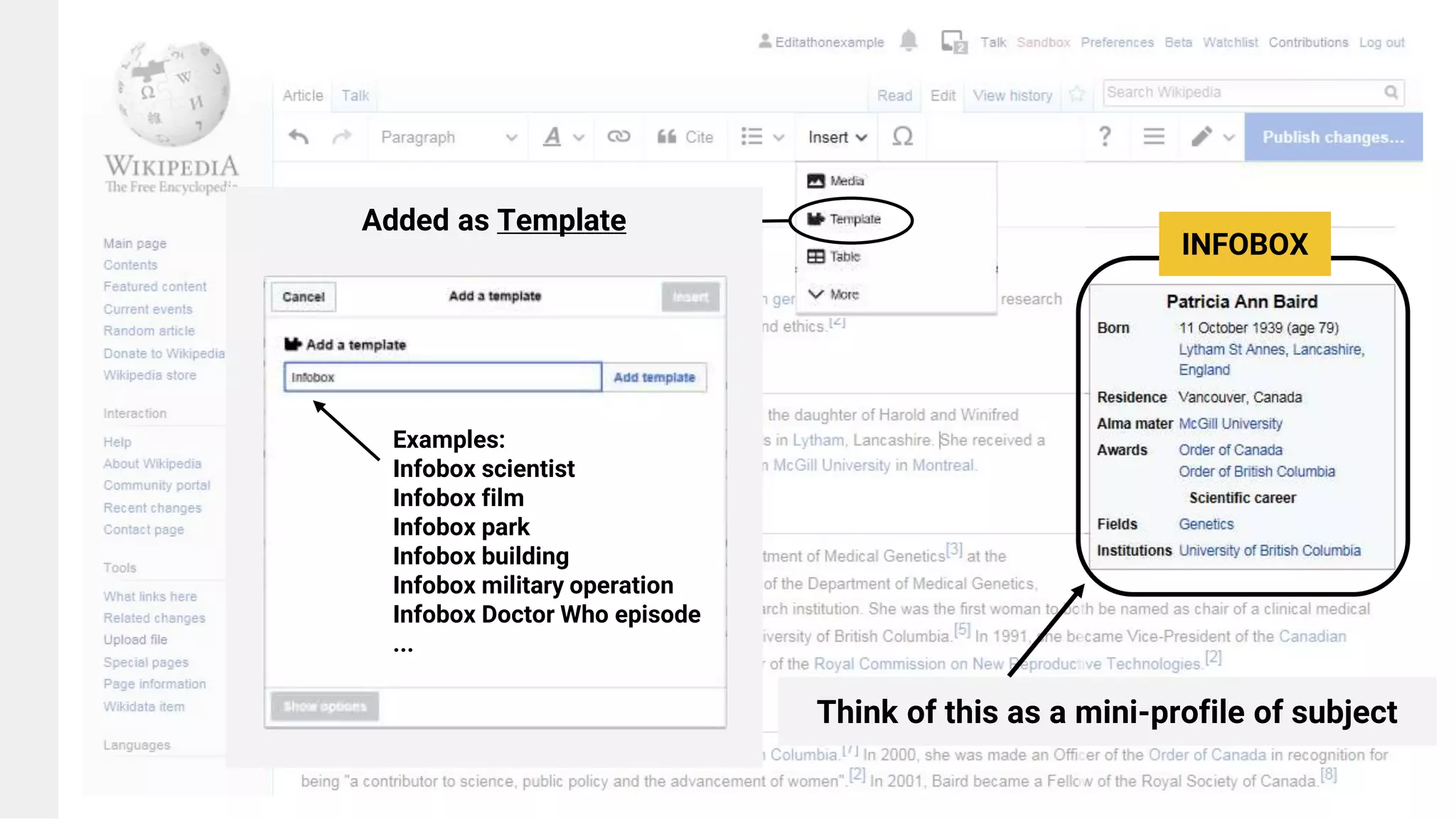Click the Wikipedia globe logo
This screenshot has width=1456, height=819.
coord(173,92)
